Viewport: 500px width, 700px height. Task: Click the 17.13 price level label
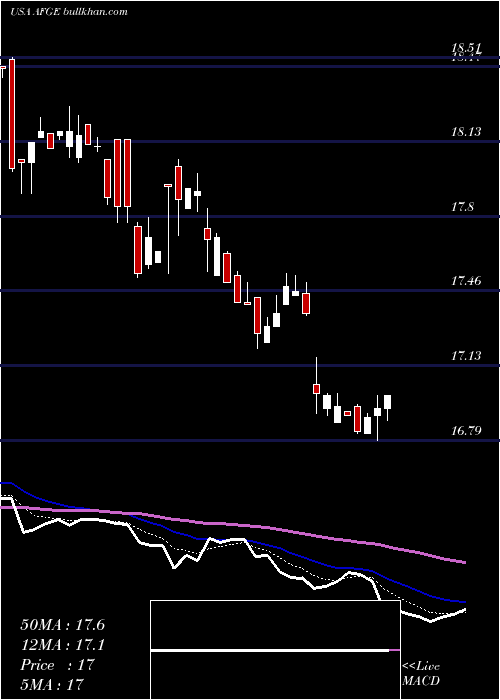tap(466, 356)
